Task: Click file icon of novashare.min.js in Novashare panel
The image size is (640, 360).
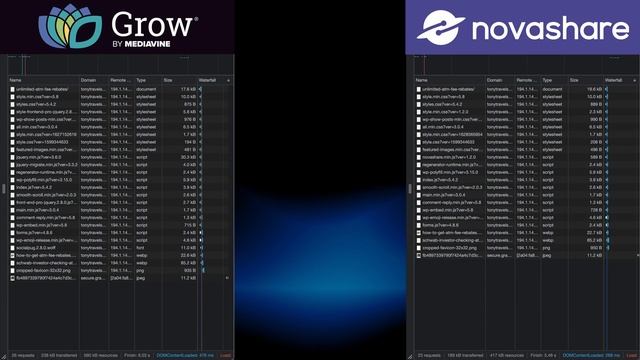Action: pos(418,157)
